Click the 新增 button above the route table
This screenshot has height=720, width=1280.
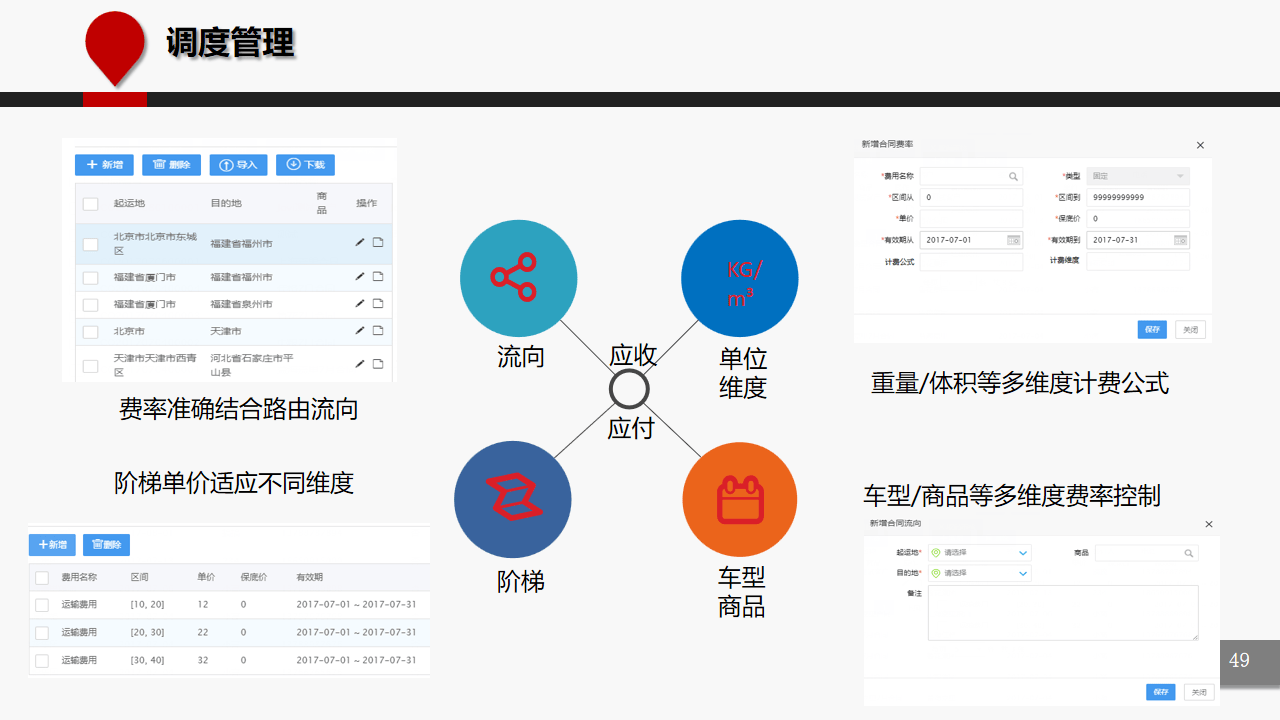pos(105,165)
